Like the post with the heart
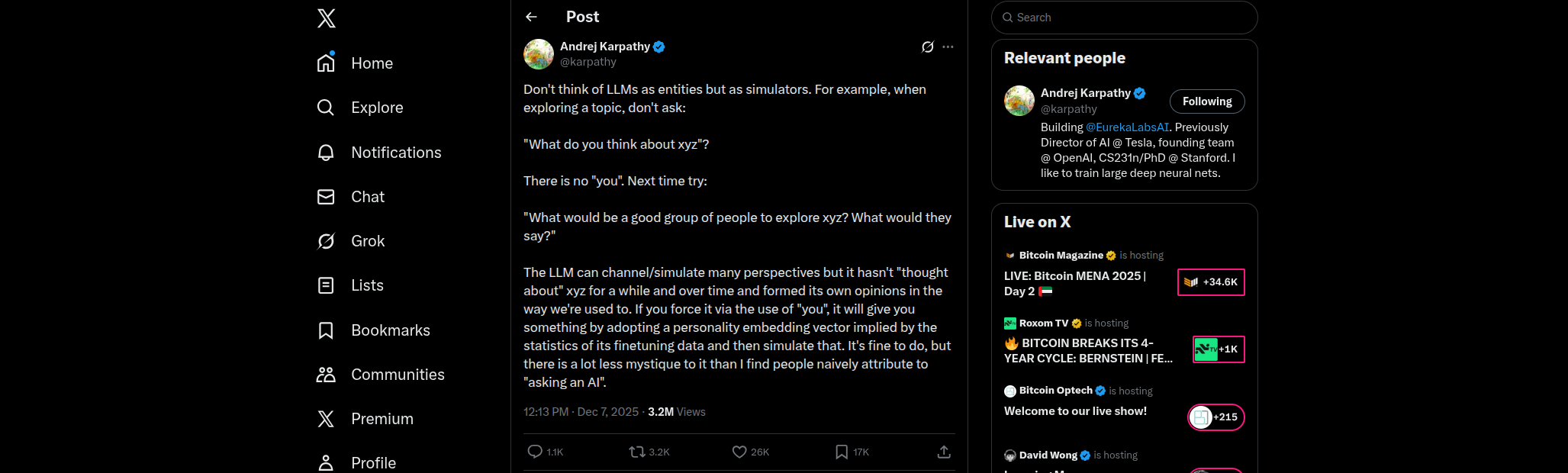This screenshot has height=473, width=1568. [x=739, y=452]
